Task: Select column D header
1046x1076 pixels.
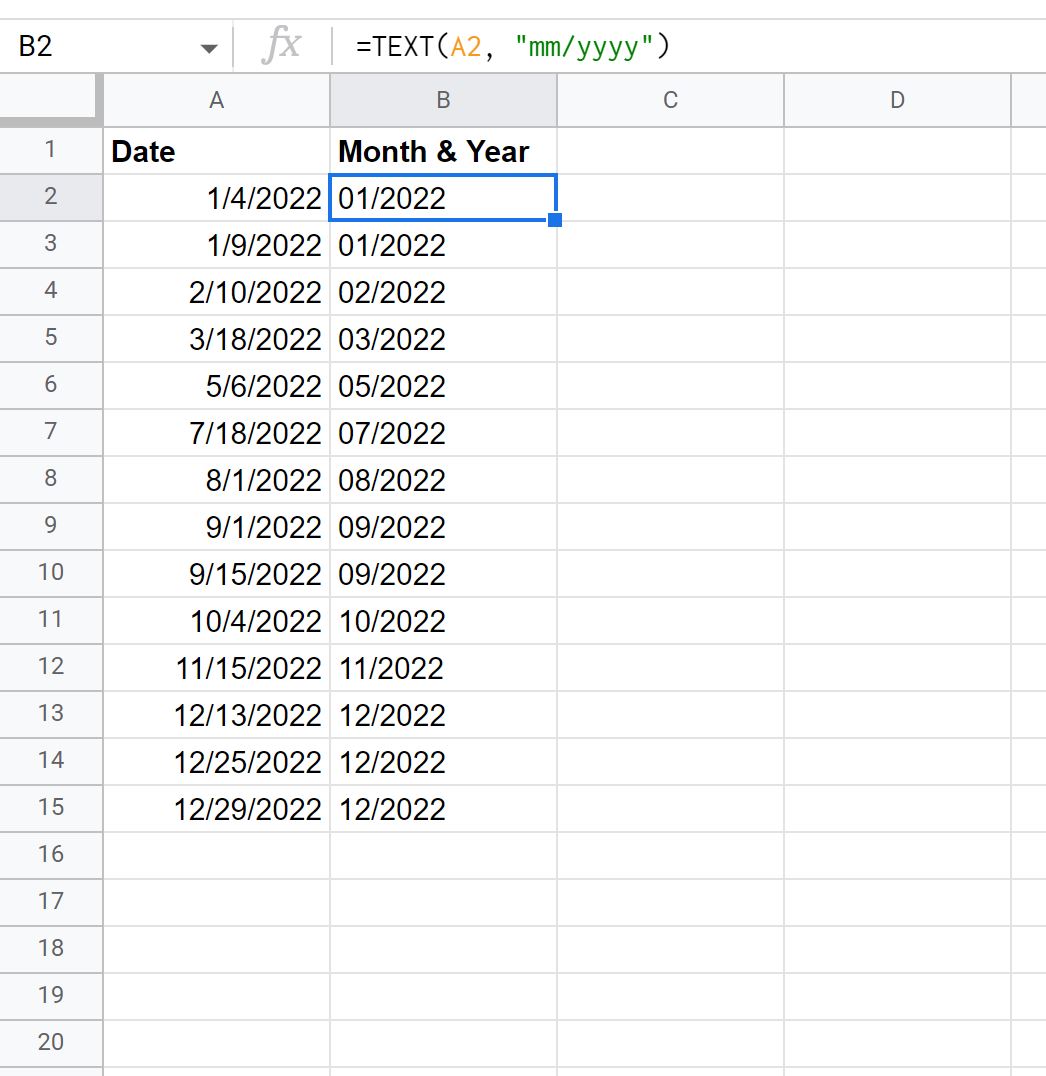Action: [897, 100]
